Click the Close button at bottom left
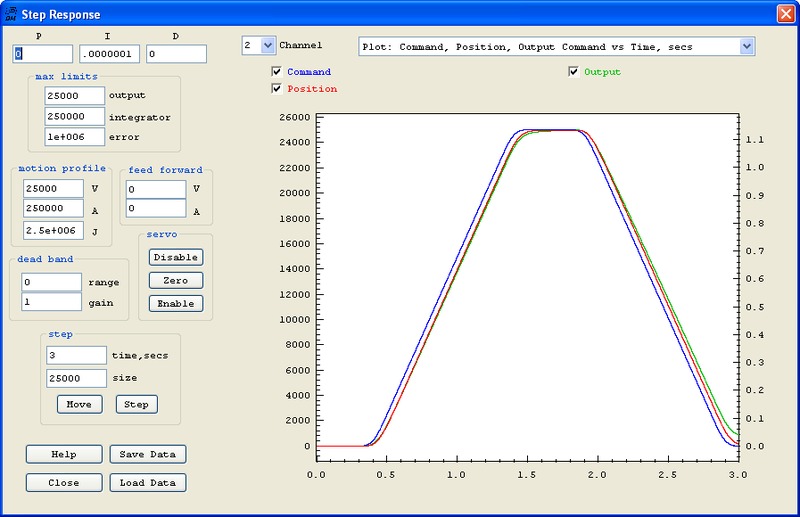 coord(64,482)
